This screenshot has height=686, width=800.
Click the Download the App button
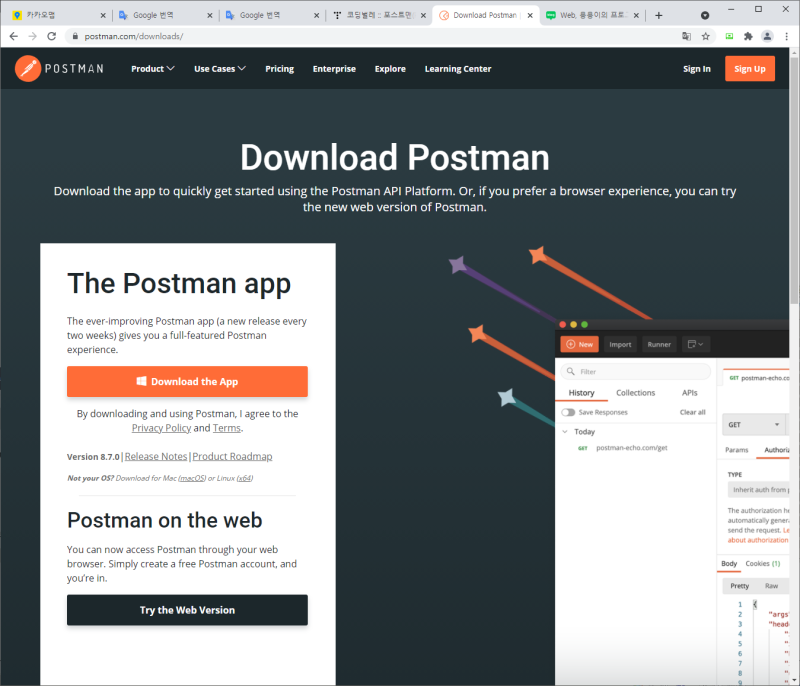click(x=187, y=381)
